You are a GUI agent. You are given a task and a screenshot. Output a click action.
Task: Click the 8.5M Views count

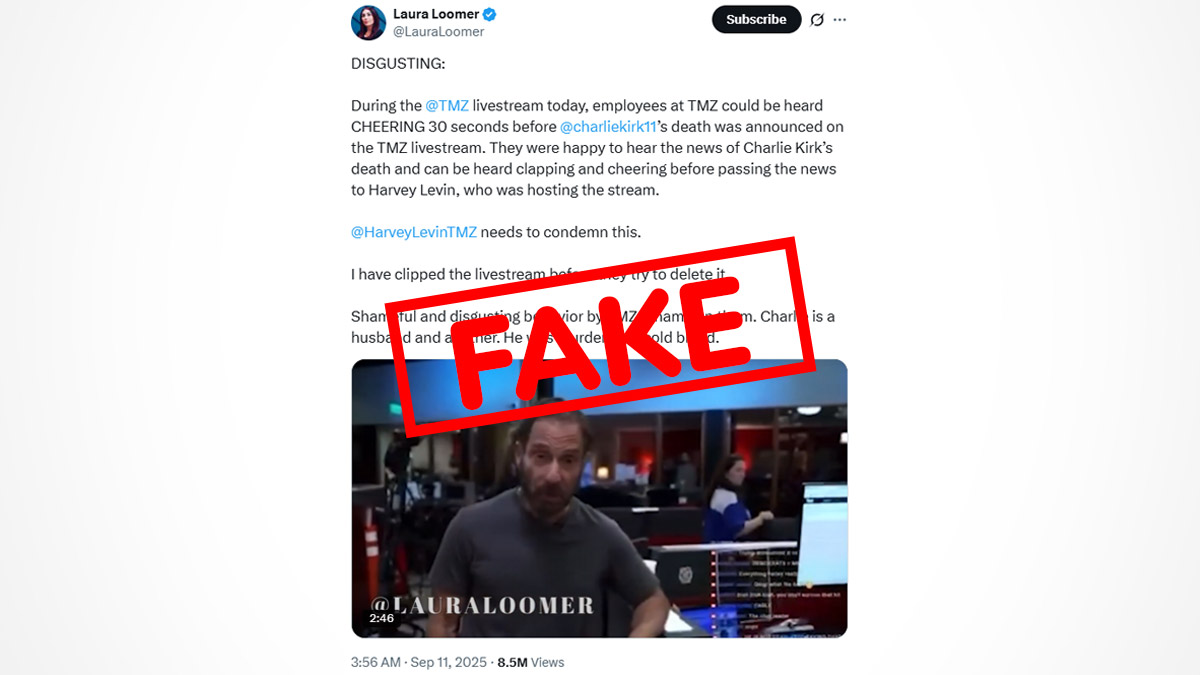click(x=530, y=662)
